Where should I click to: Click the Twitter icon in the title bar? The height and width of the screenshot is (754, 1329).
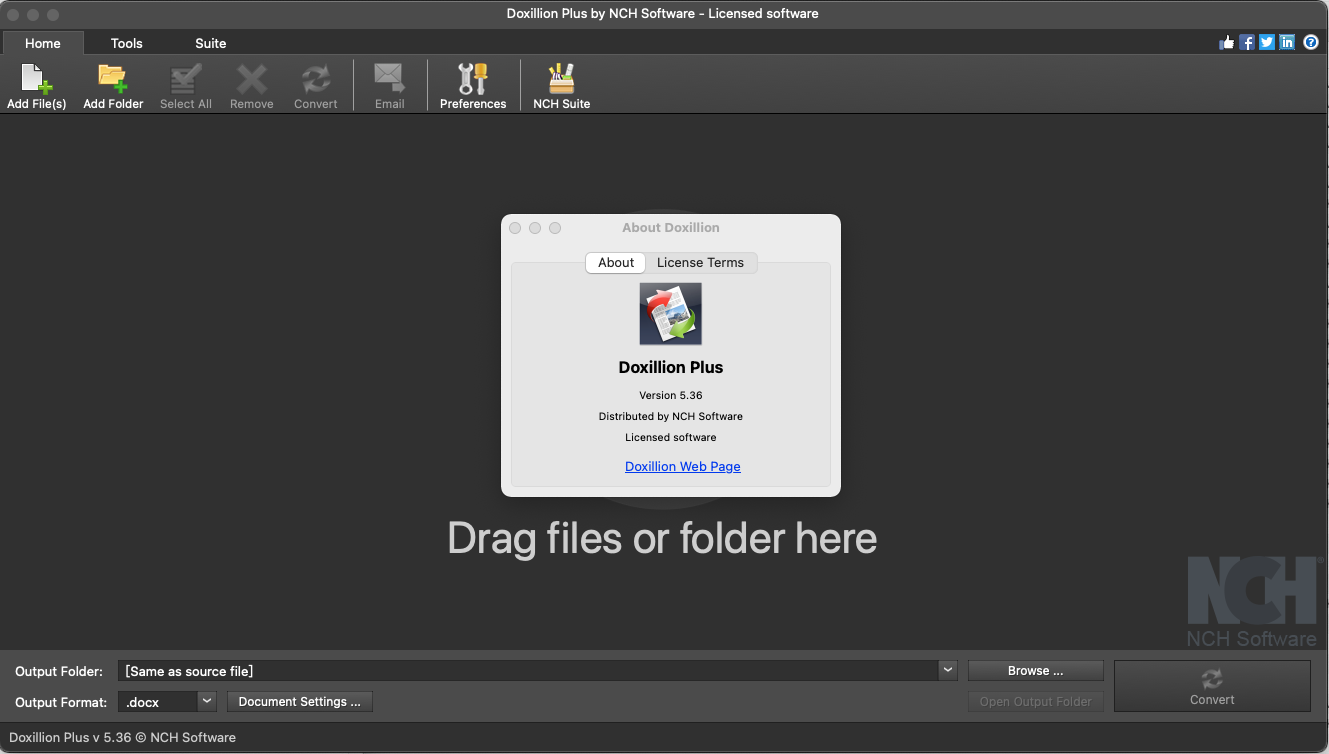tap(1266, 42)
